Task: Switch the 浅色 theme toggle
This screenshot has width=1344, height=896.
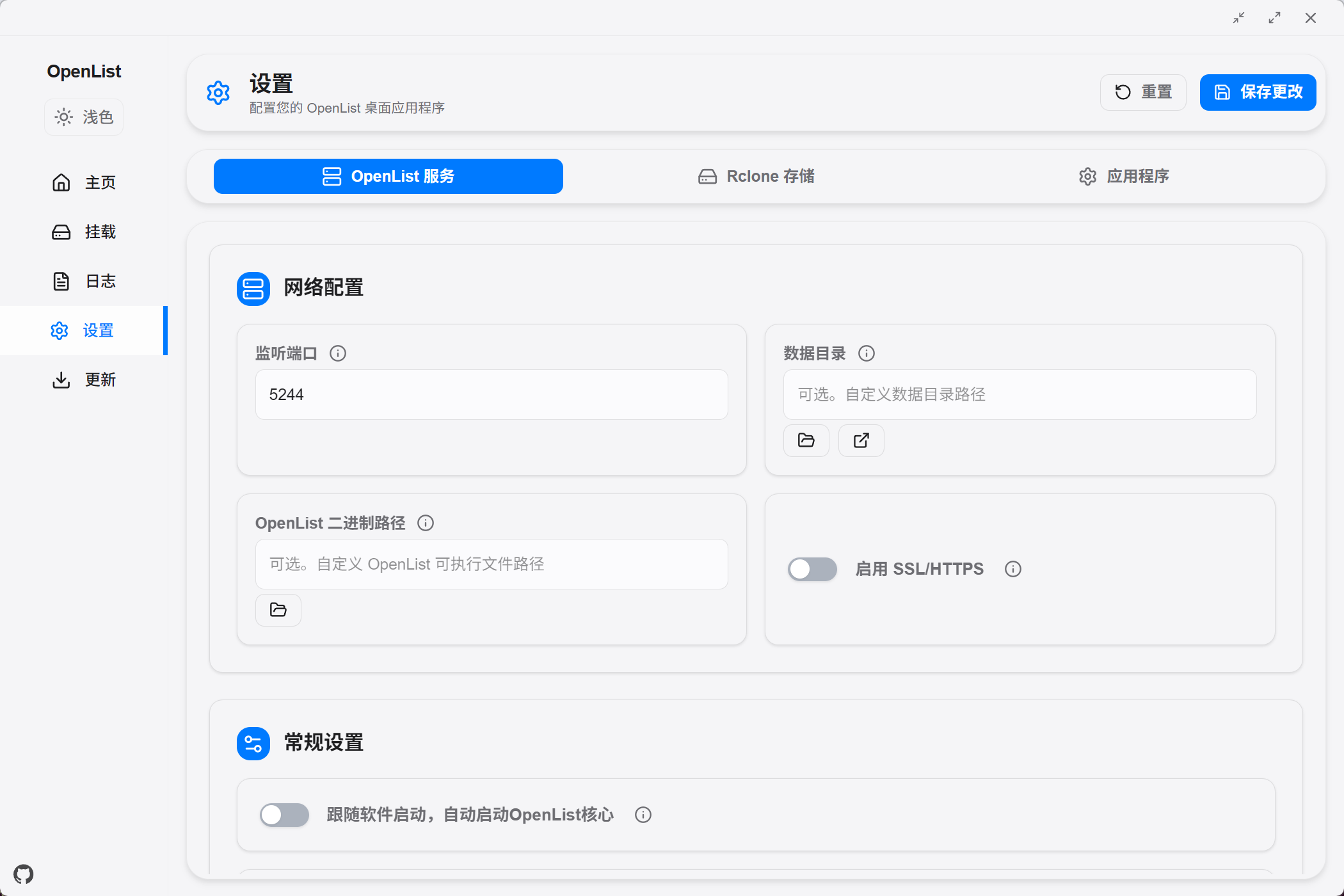Action: (x=84, y=117)
